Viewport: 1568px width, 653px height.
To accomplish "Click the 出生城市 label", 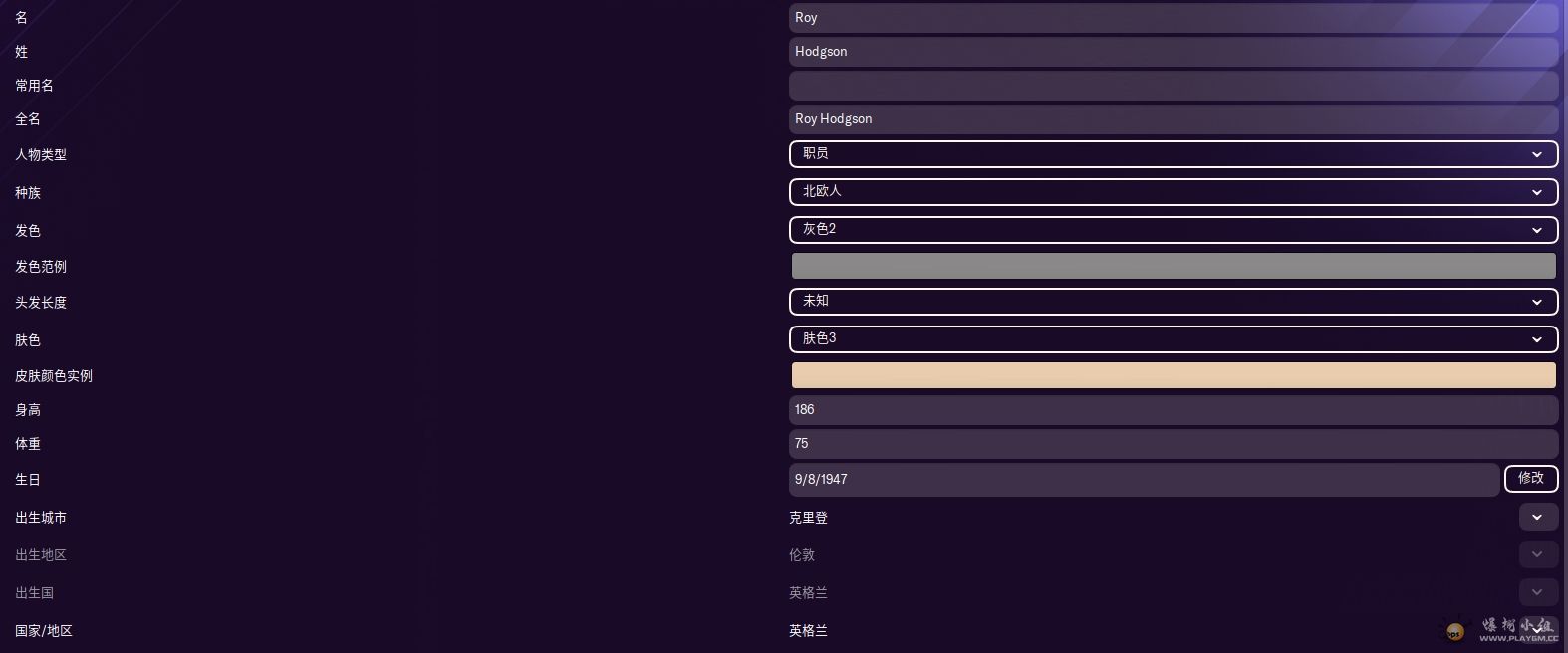I will (x=41, y=518).
